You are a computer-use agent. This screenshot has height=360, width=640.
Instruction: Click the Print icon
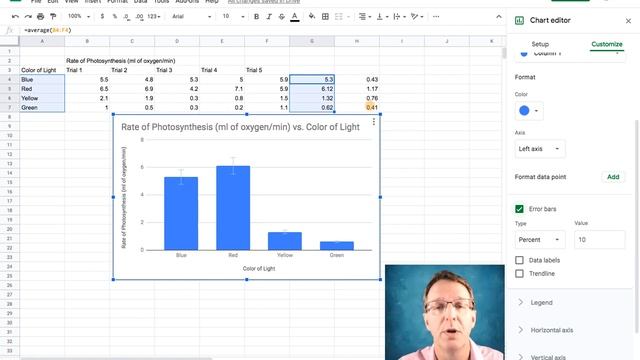point(40,17)
